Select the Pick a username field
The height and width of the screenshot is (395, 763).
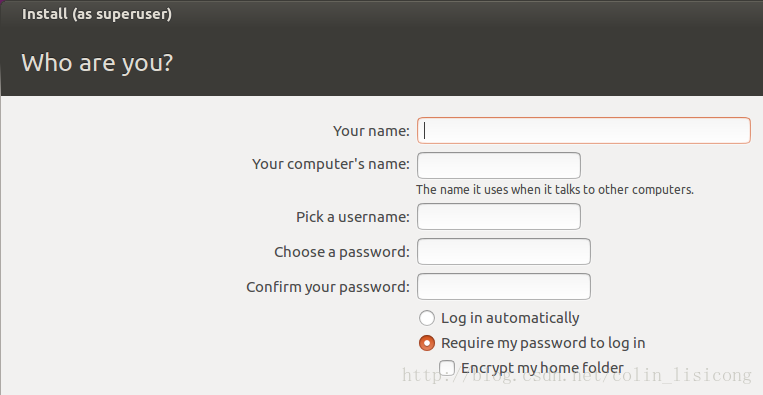(499, 216)
